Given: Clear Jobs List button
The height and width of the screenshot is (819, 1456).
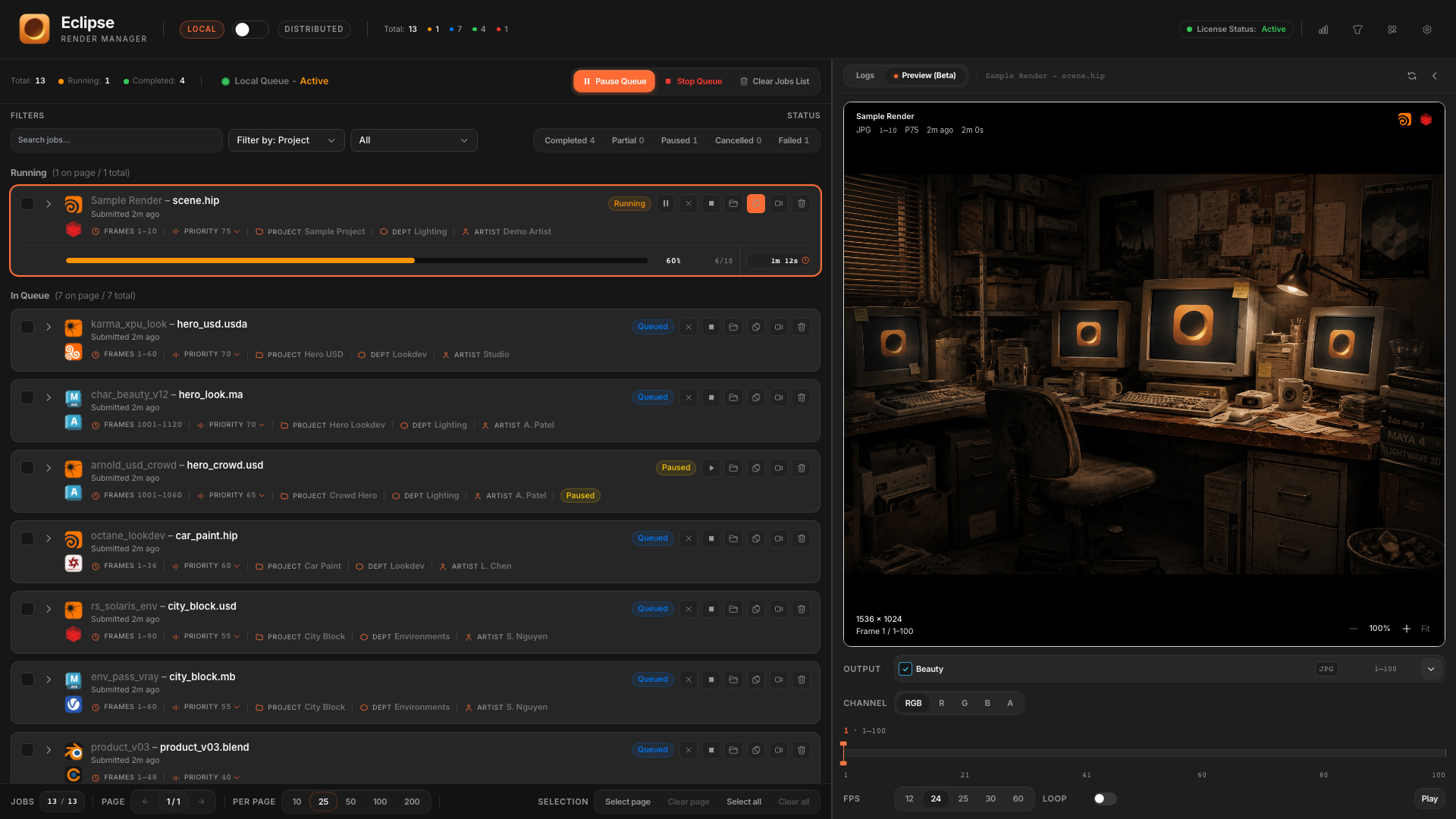Looking at the screenshot, I should [774, 81].
